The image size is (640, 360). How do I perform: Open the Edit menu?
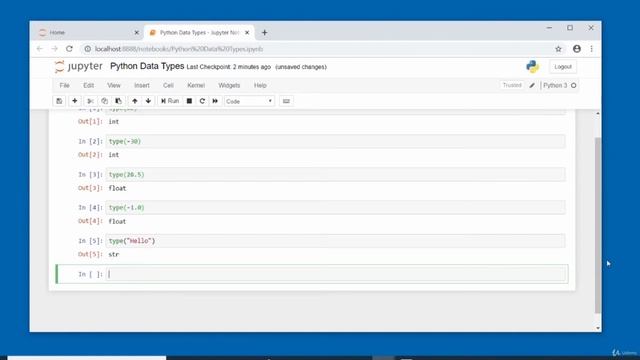(89, 85)
